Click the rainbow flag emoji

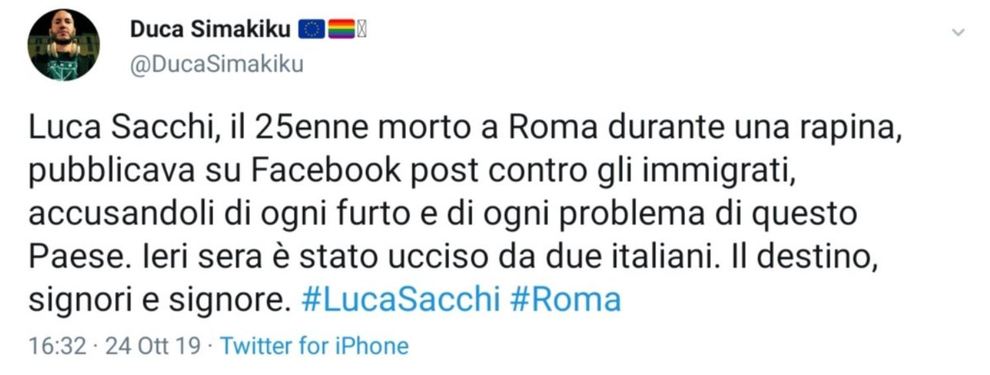[x=342, y=28]
